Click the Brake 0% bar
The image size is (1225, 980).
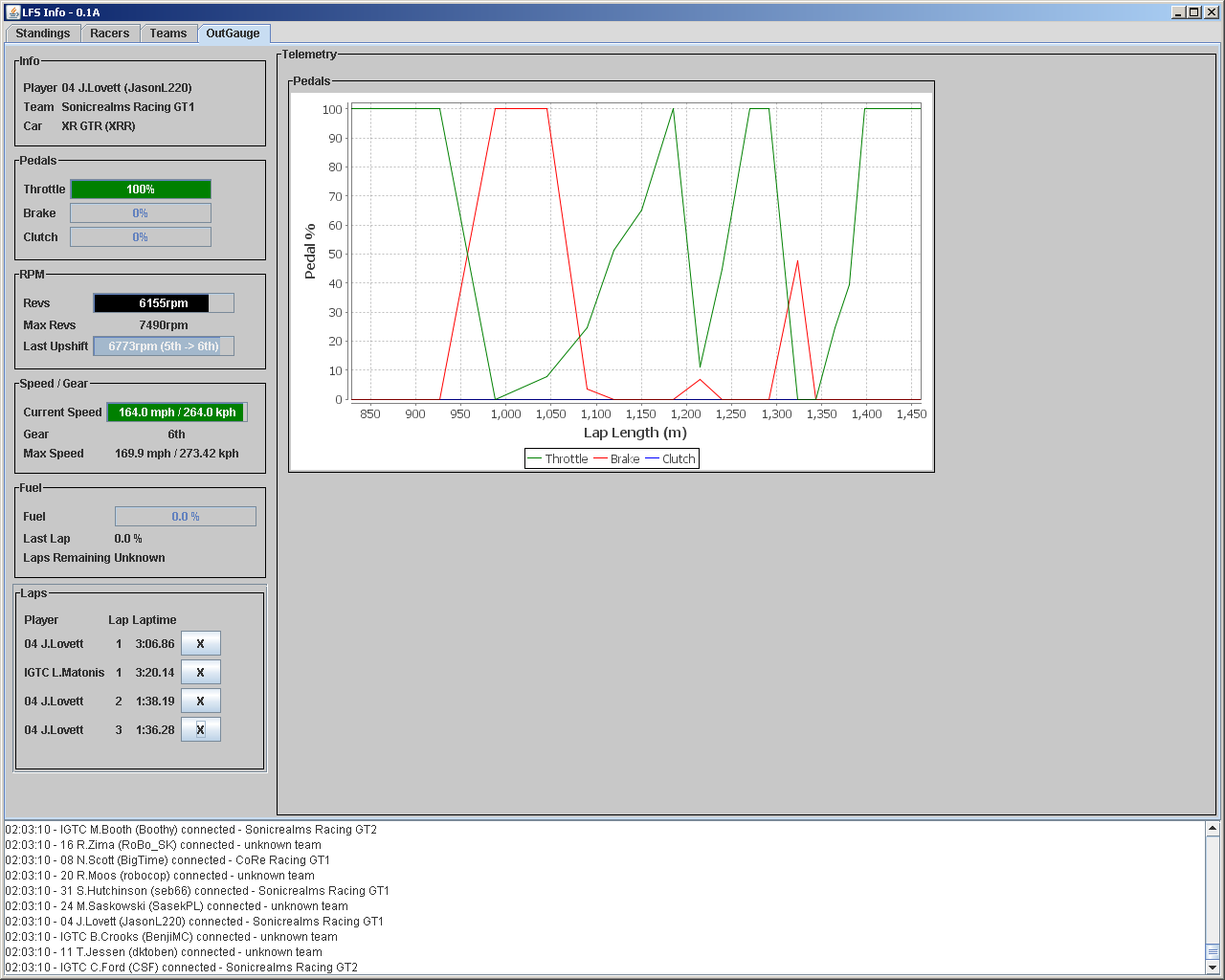tap(141, 213)
